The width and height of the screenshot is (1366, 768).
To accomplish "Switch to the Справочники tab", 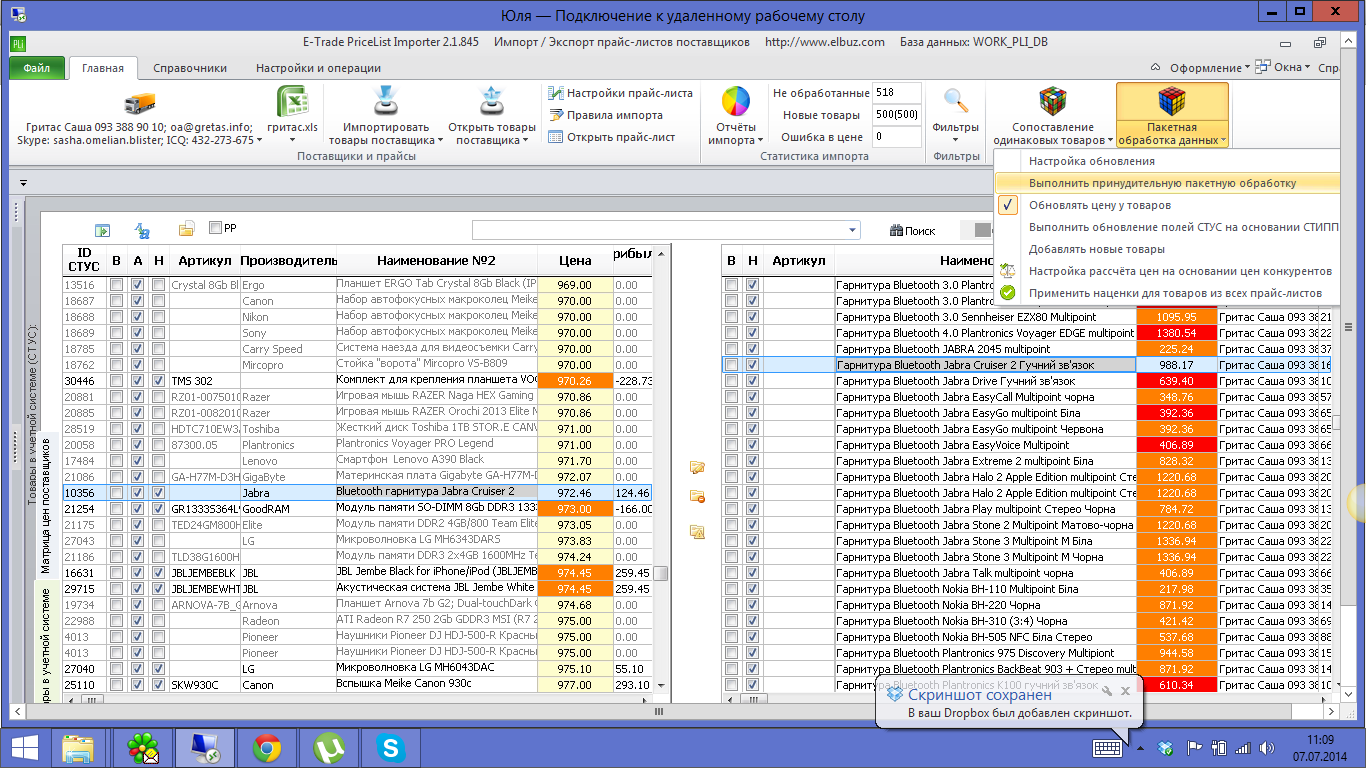I will click(190, 68).
